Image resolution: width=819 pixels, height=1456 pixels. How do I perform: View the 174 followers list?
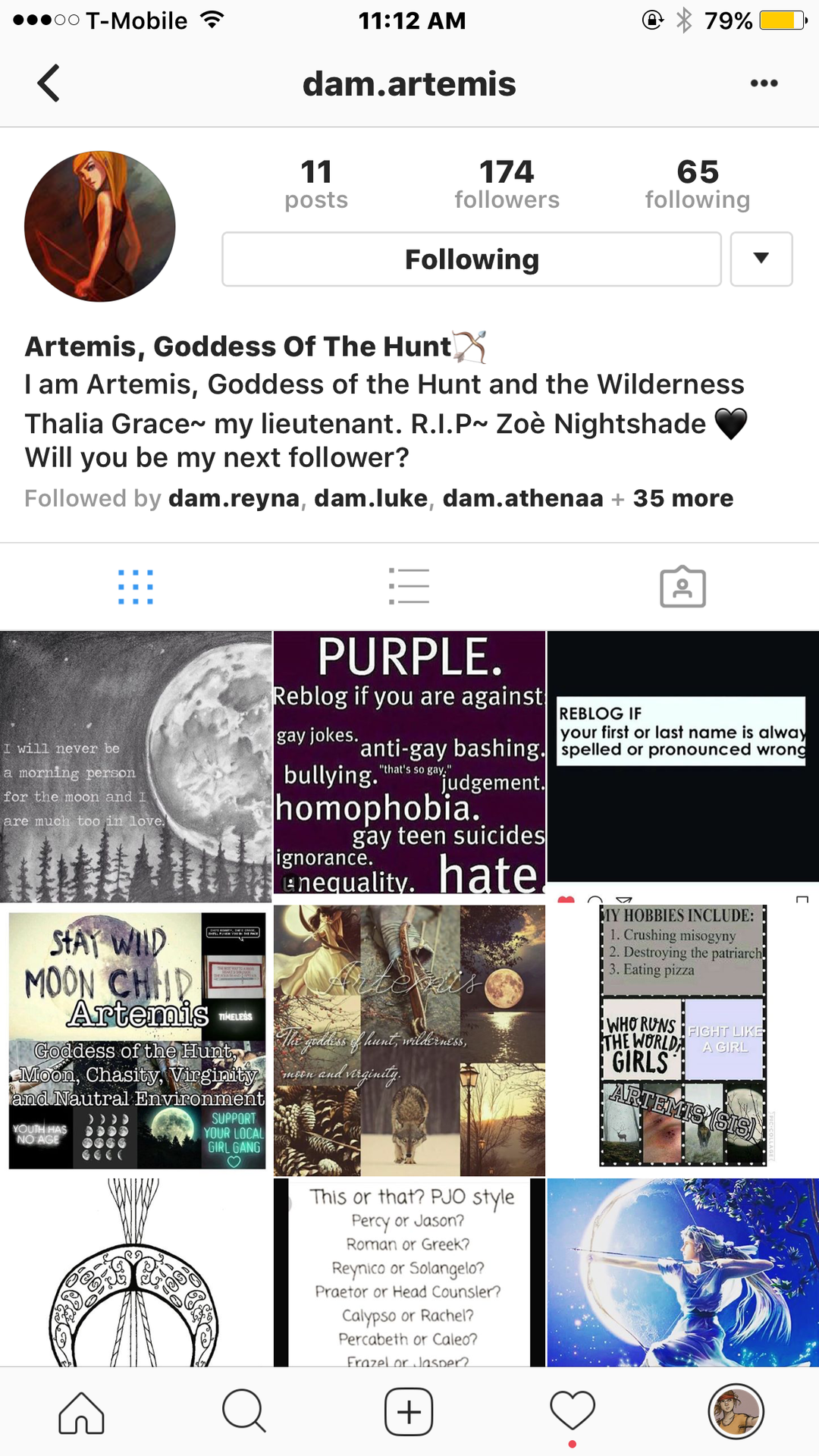(507, 184)
